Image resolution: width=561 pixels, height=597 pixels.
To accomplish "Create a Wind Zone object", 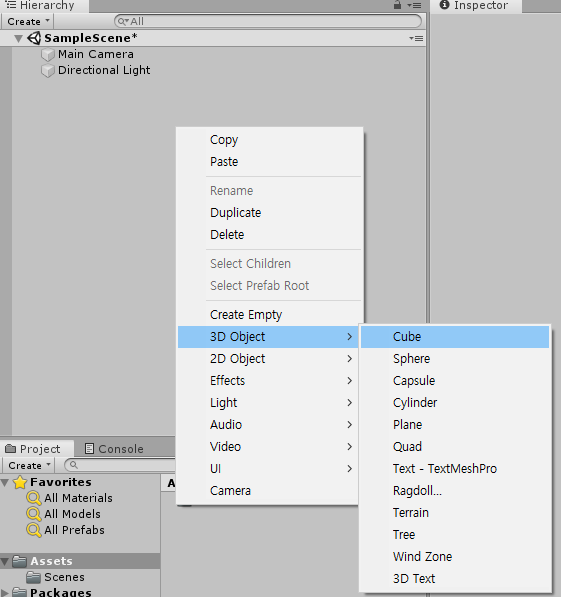I will 455,557.
